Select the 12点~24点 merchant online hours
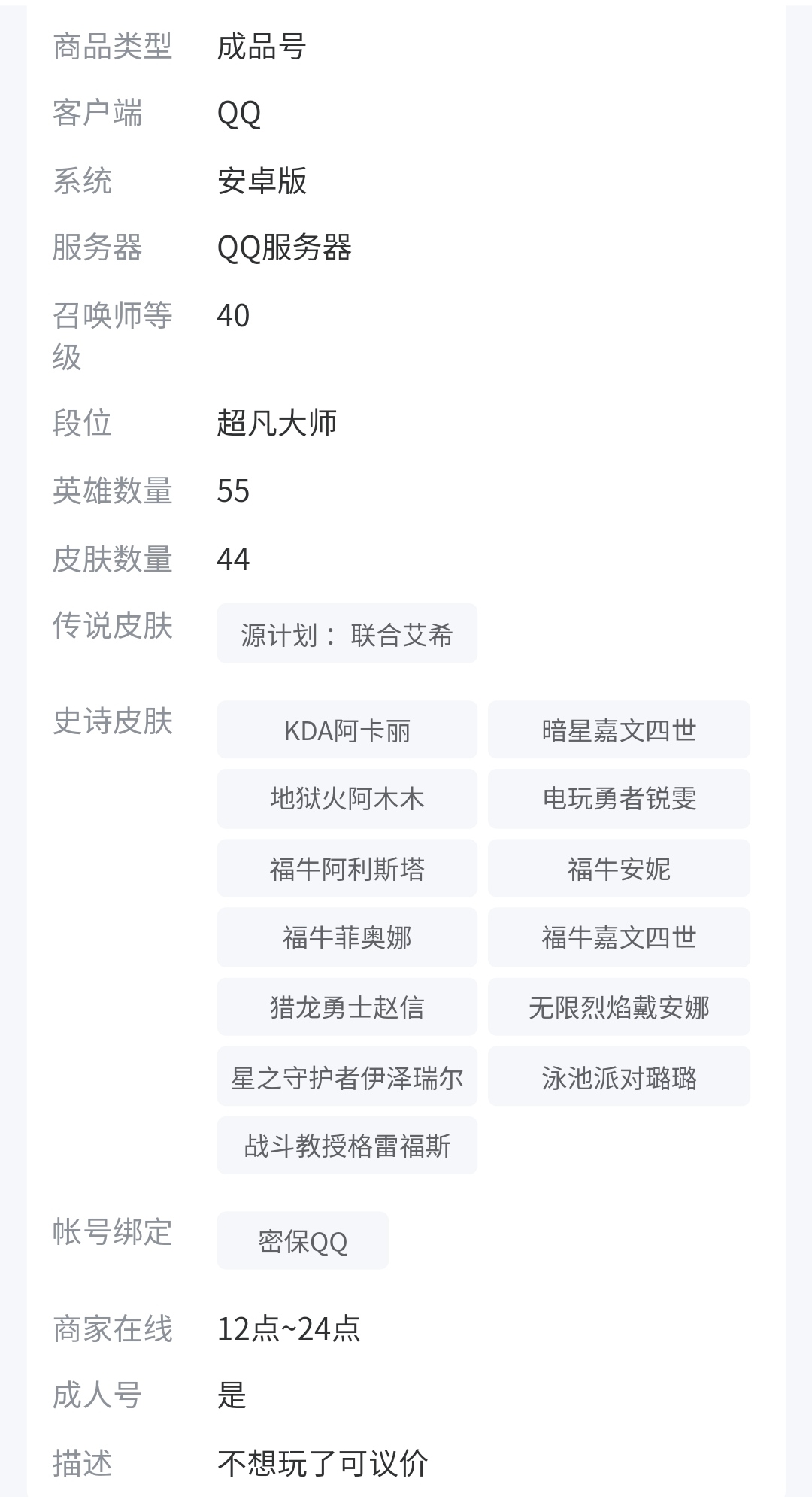 (x=288, y=1329)
